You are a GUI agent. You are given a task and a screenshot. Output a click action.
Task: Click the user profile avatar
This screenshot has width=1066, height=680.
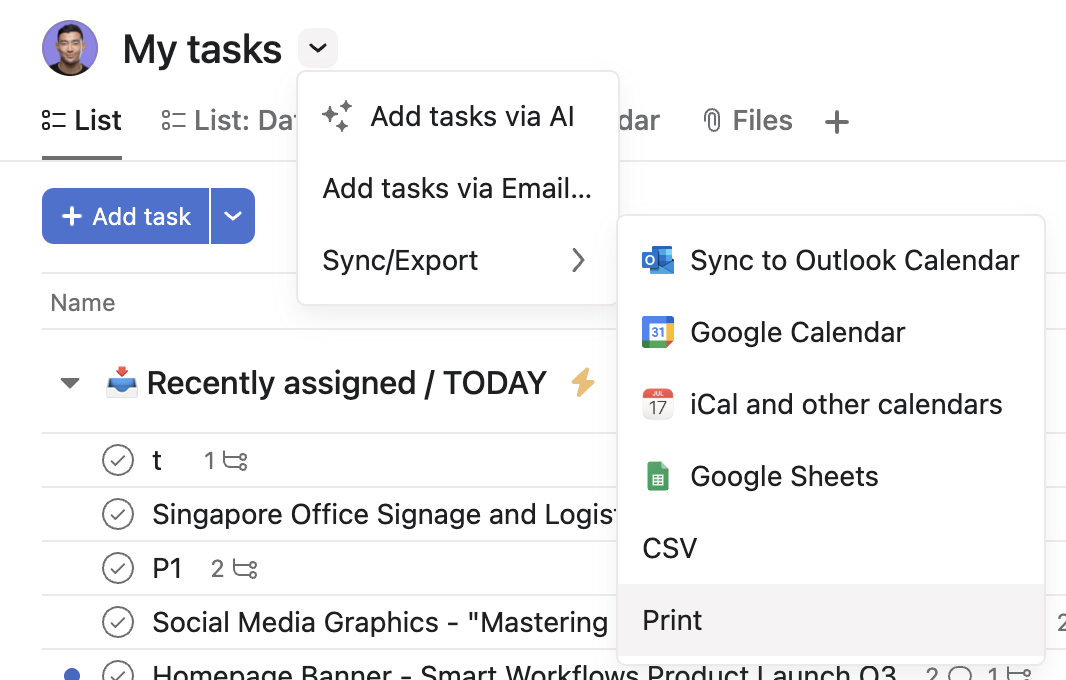[70, 48]
